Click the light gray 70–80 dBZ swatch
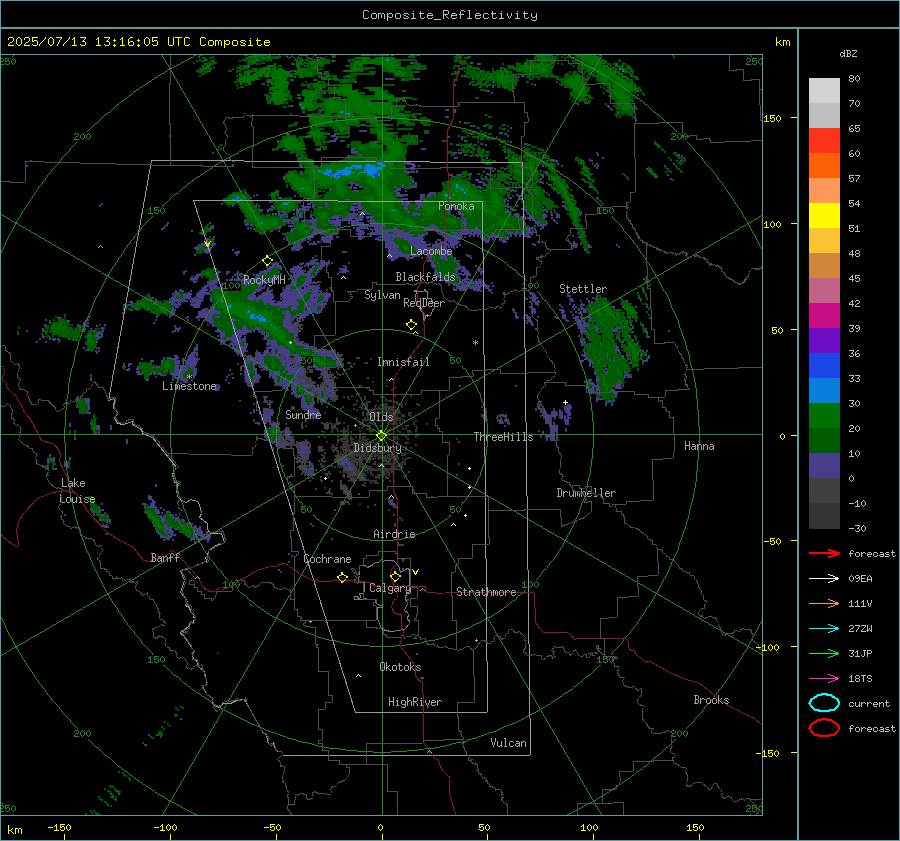 point(824,91)
